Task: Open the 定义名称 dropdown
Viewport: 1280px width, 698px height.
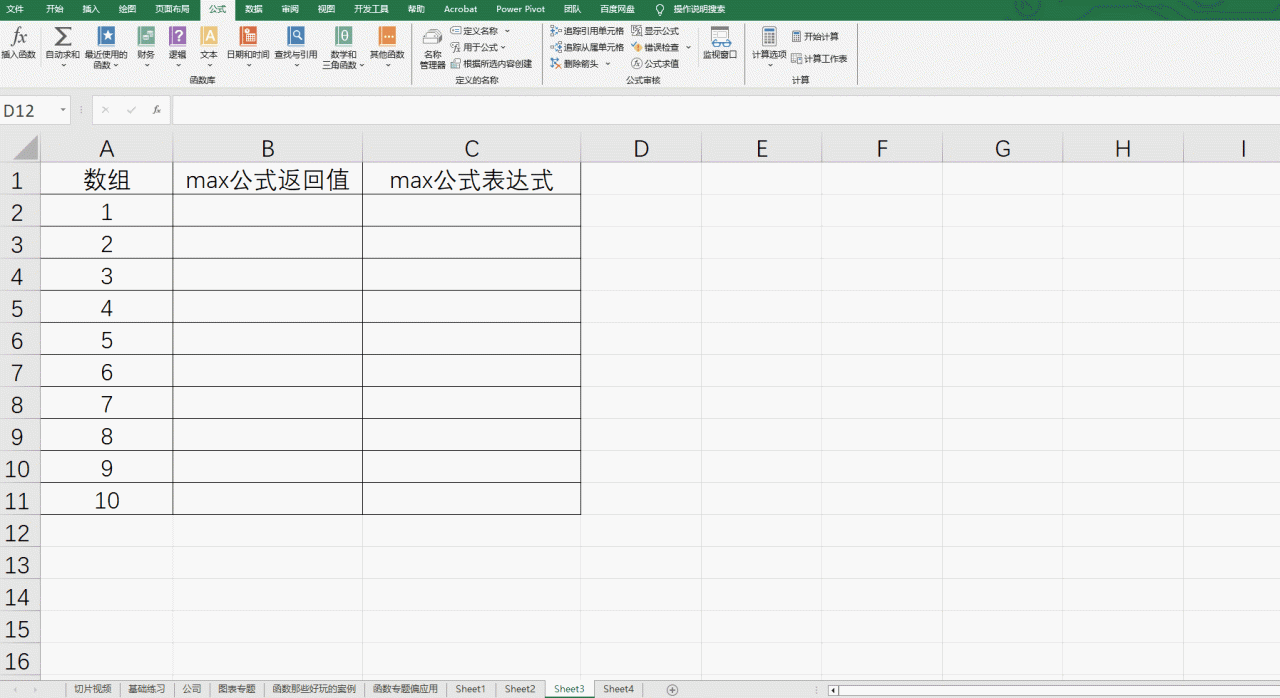Action: 507,31
